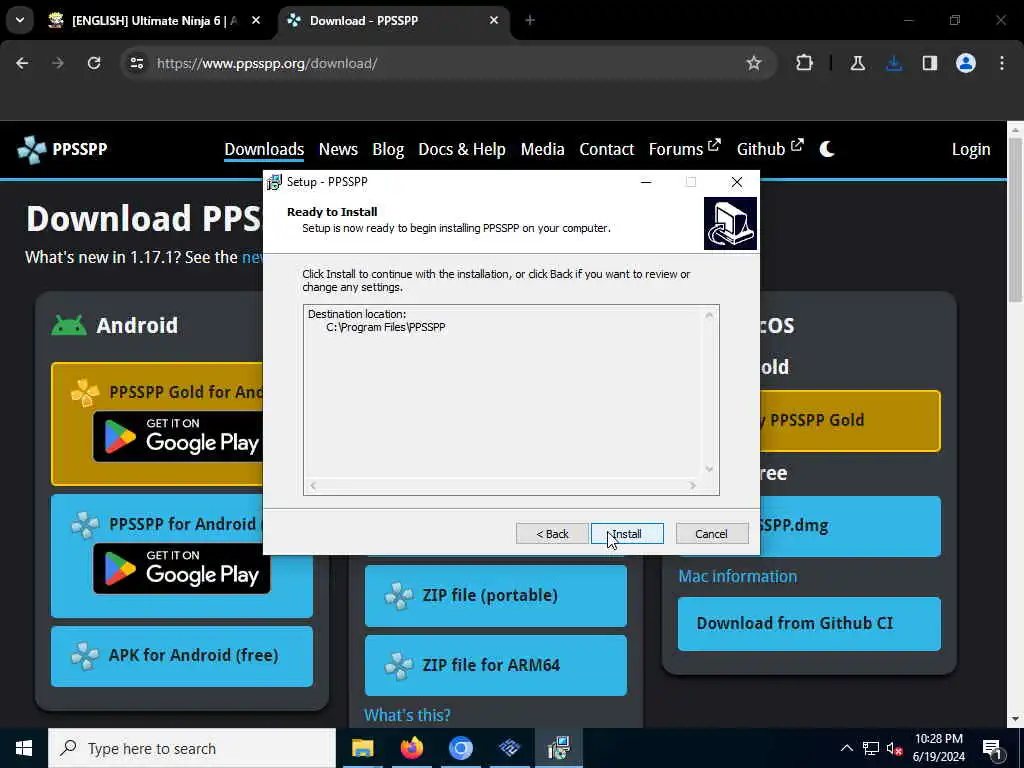Show hidden system tray icons

tap(846, 748)
